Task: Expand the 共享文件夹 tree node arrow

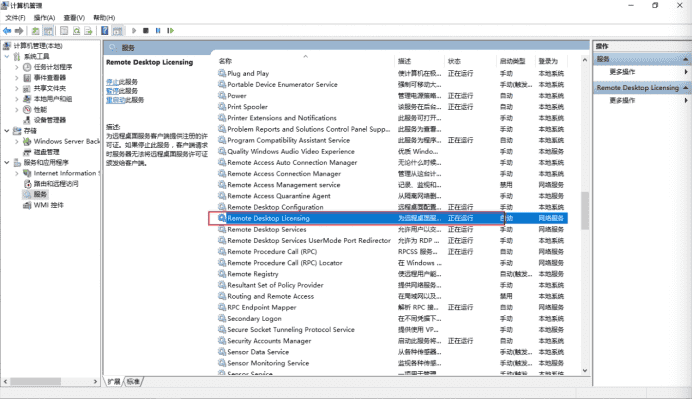Action: (17, 88)
